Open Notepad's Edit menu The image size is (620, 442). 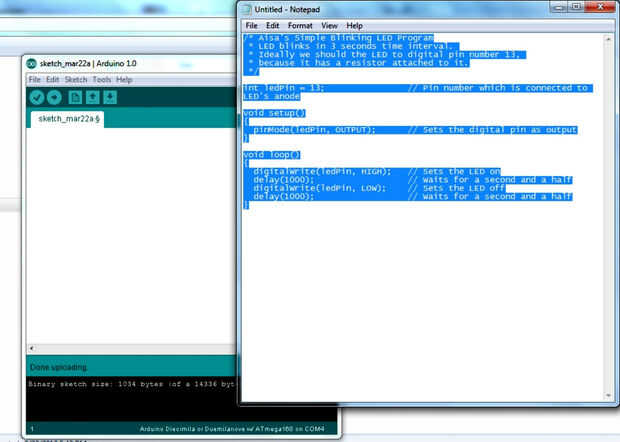click(272, 26)
